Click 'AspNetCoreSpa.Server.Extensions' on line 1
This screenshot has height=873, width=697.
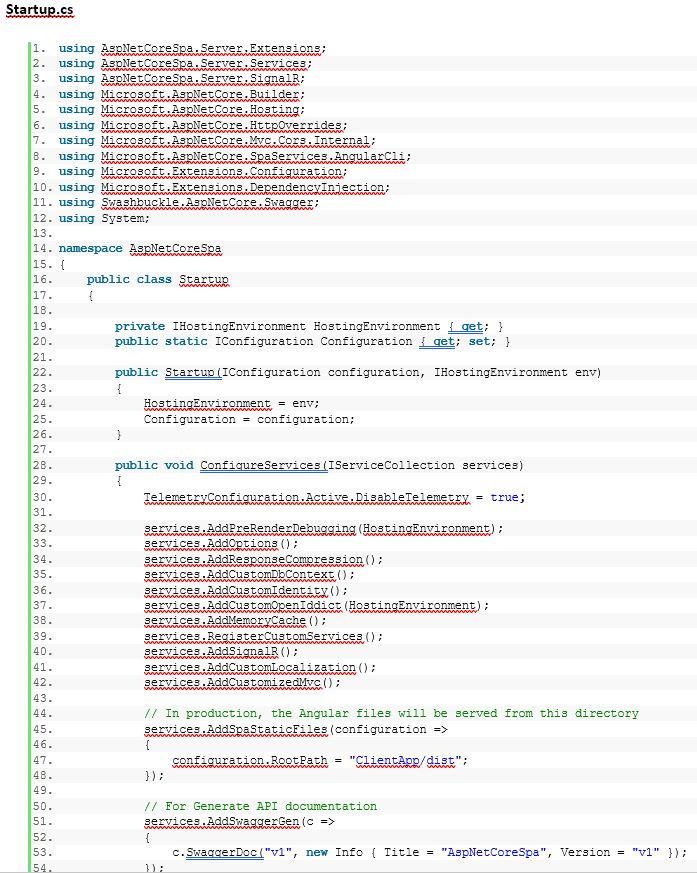click(x=211, y=48)
